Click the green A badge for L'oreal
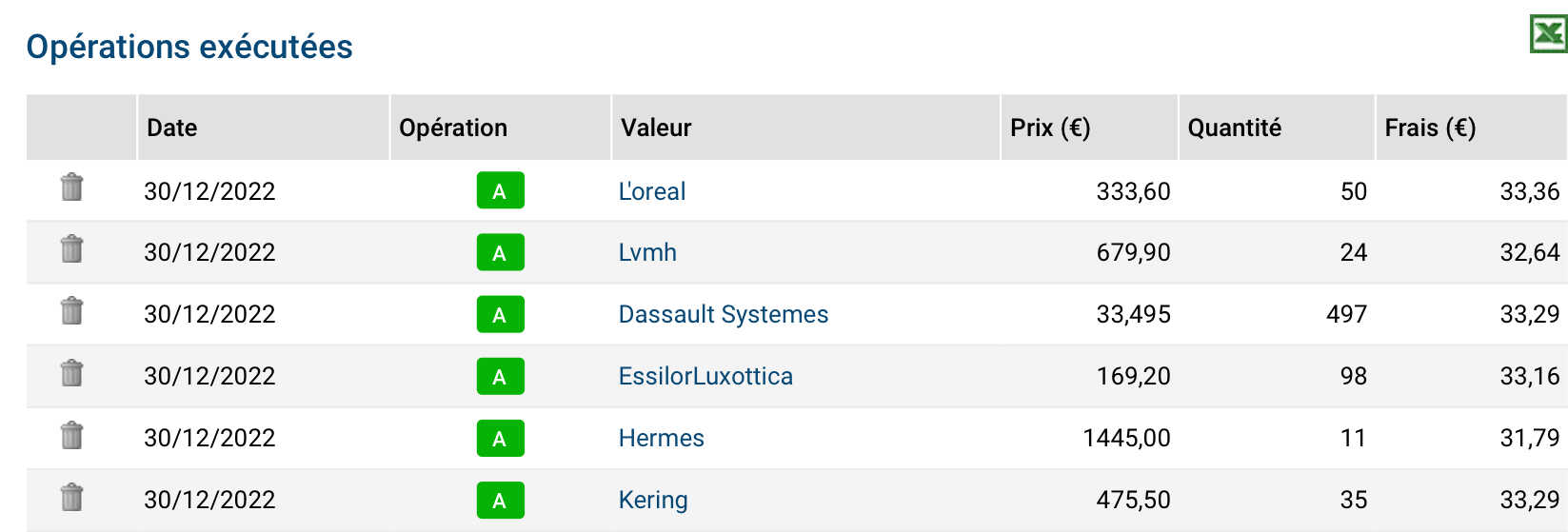The image size is (1568, 532). pyautogui.click(x=500, y=190)
